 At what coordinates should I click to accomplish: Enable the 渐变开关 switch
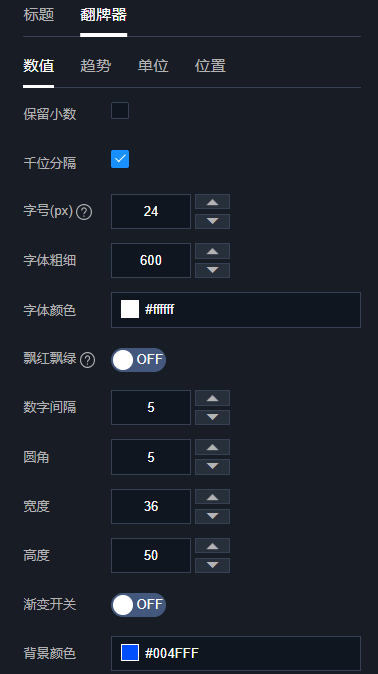pyautogui.click(x=138, y=605)
